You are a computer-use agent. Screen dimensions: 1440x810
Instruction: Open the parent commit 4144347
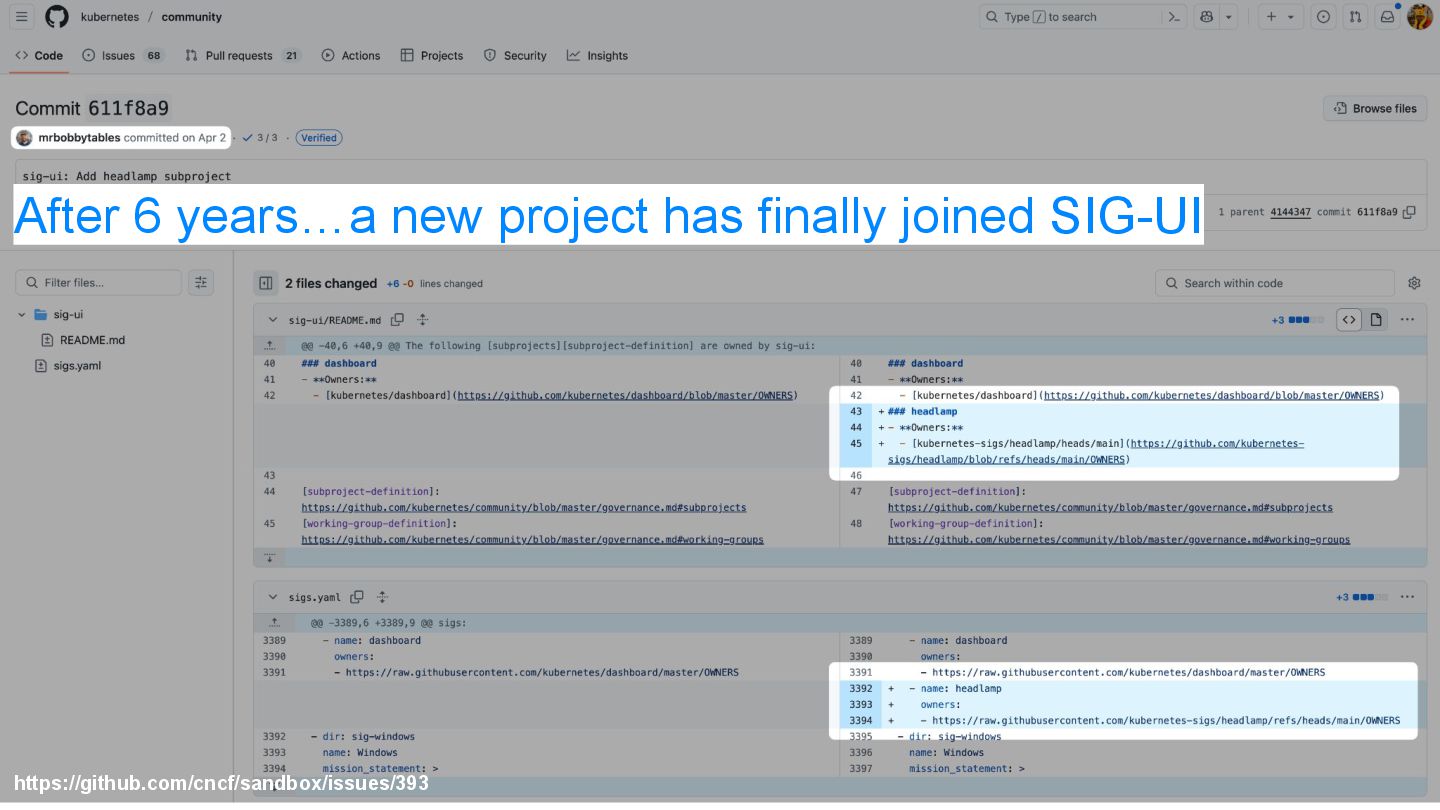1290,212
